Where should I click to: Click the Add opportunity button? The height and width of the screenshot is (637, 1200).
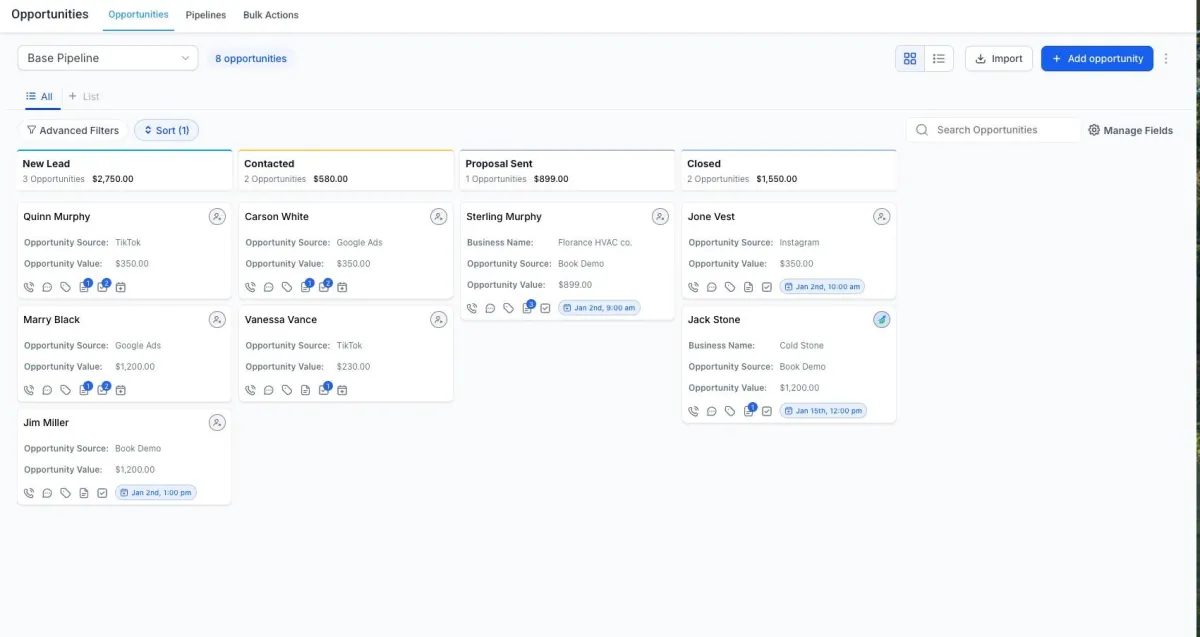[x=1096, y=59]
